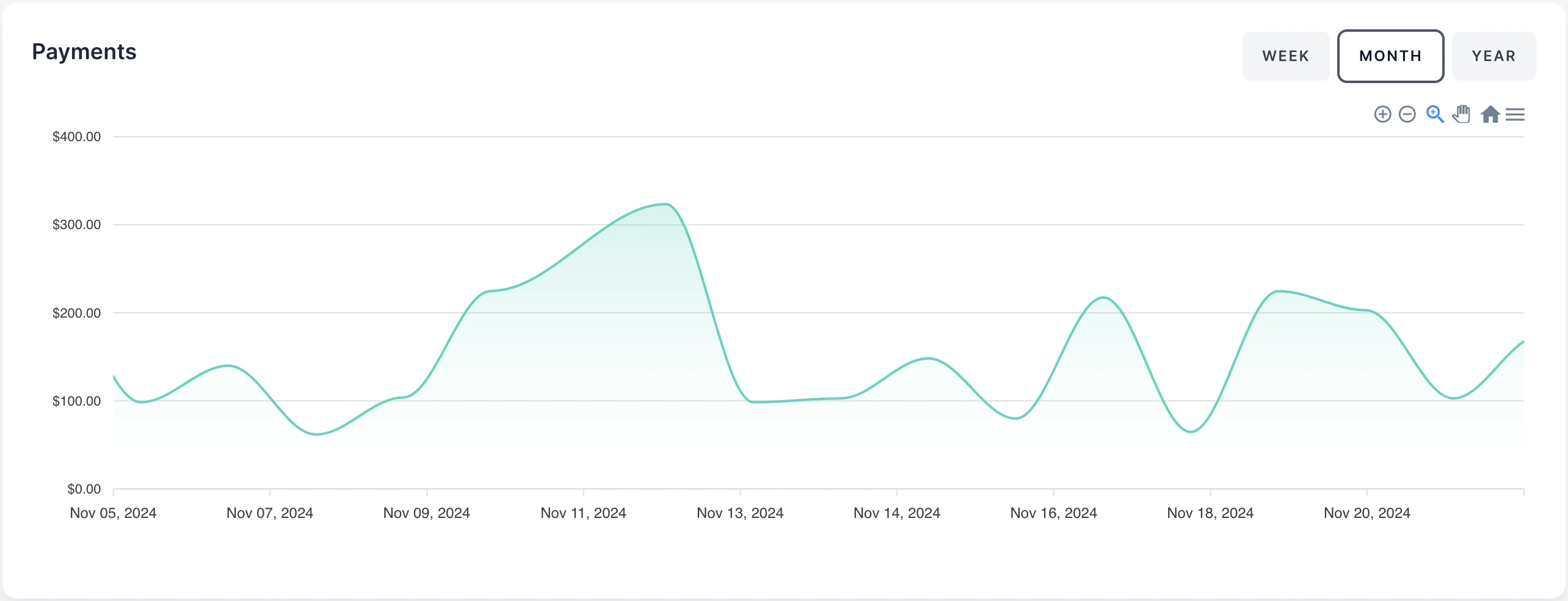Click the Nov 18, 2024 date label
Viewport: 1568px width, 601px height.
click(x=1210, y=513)
